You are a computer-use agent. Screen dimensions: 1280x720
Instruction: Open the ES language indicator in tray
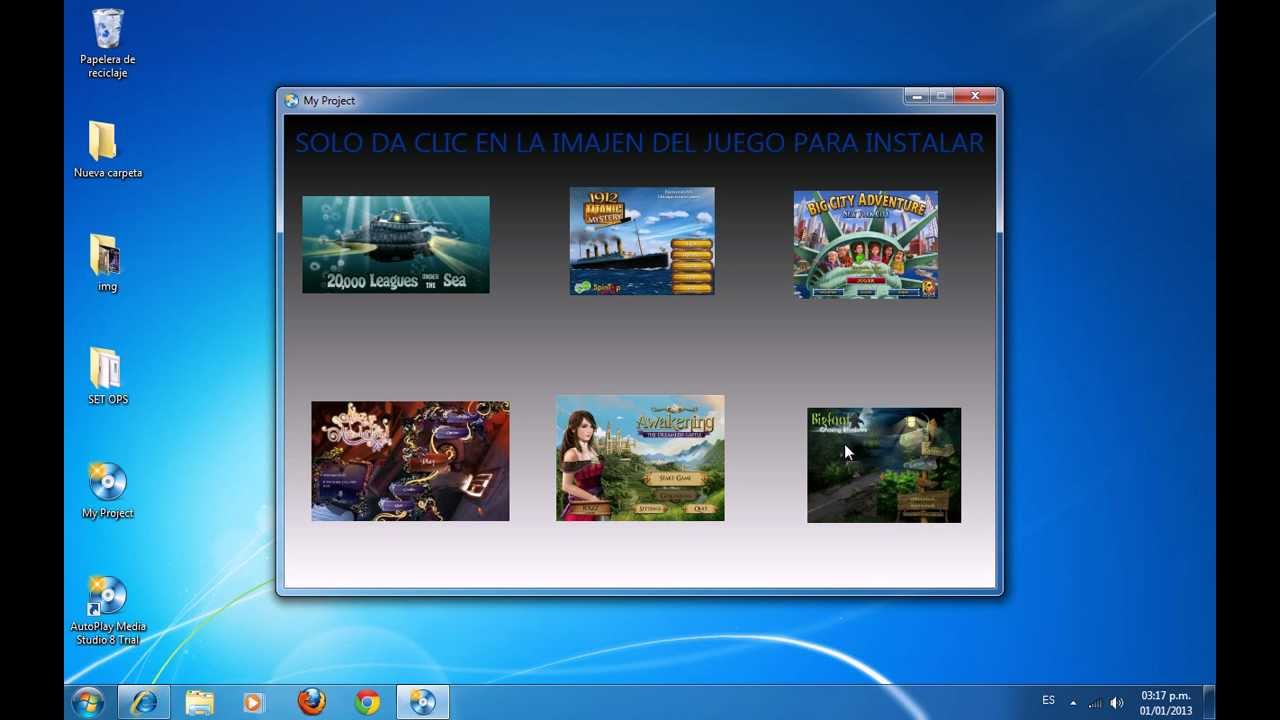click(1048, 701)
